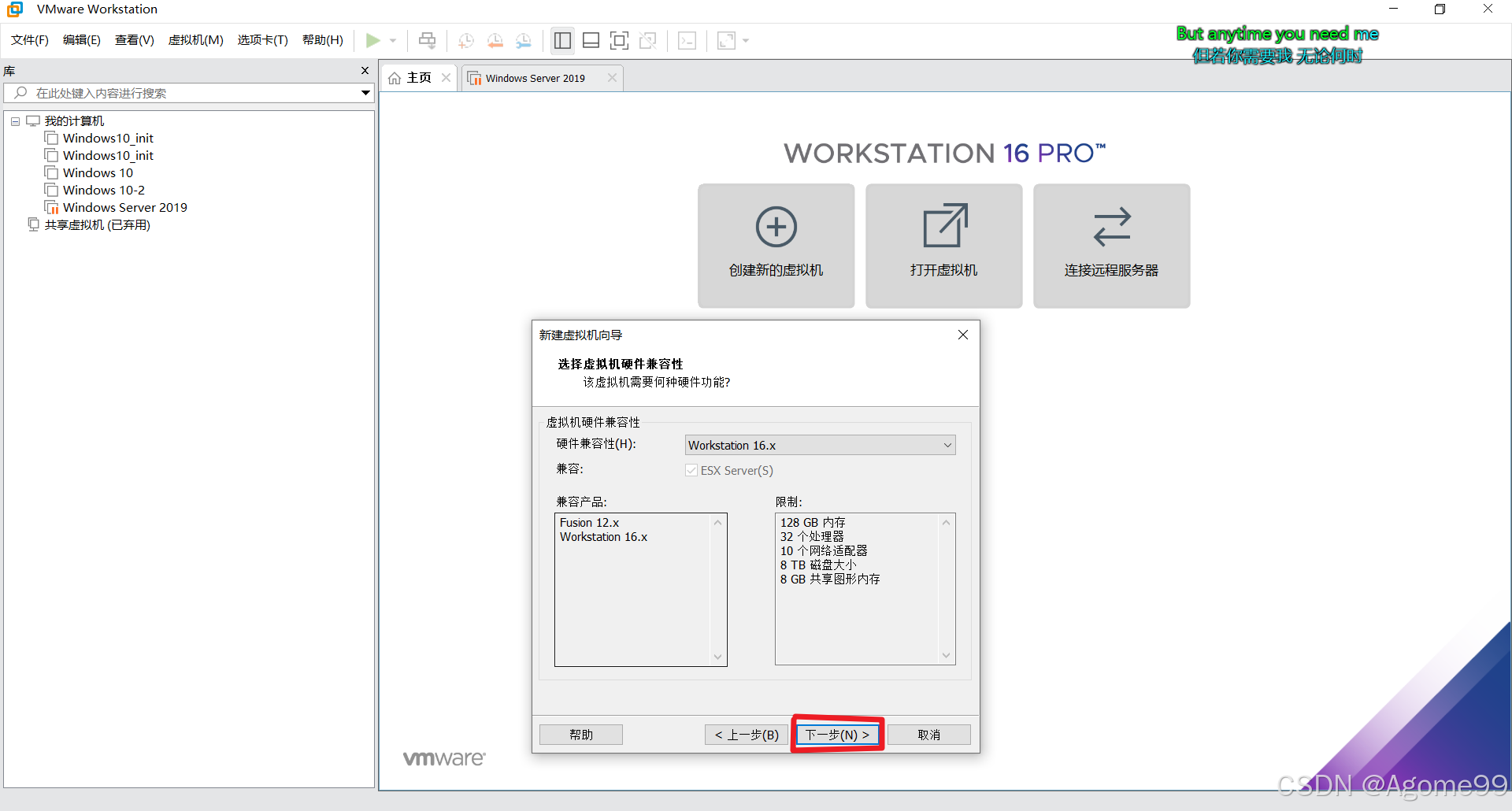Select the Windows 10-2 virtual machine

pos(103,190)
